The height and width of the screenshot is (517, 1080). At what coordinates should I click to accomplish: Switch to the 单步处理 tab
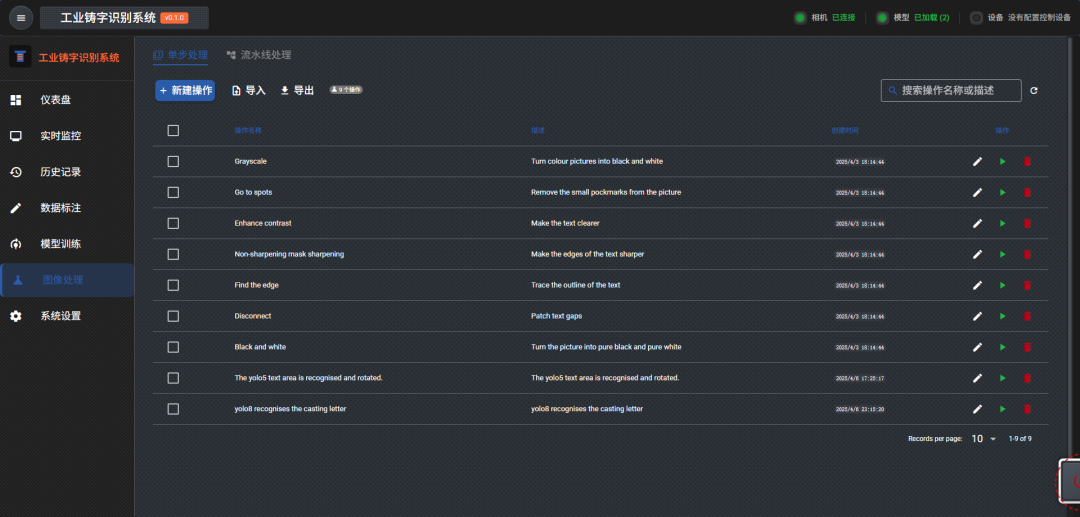[x=180, y=55]
